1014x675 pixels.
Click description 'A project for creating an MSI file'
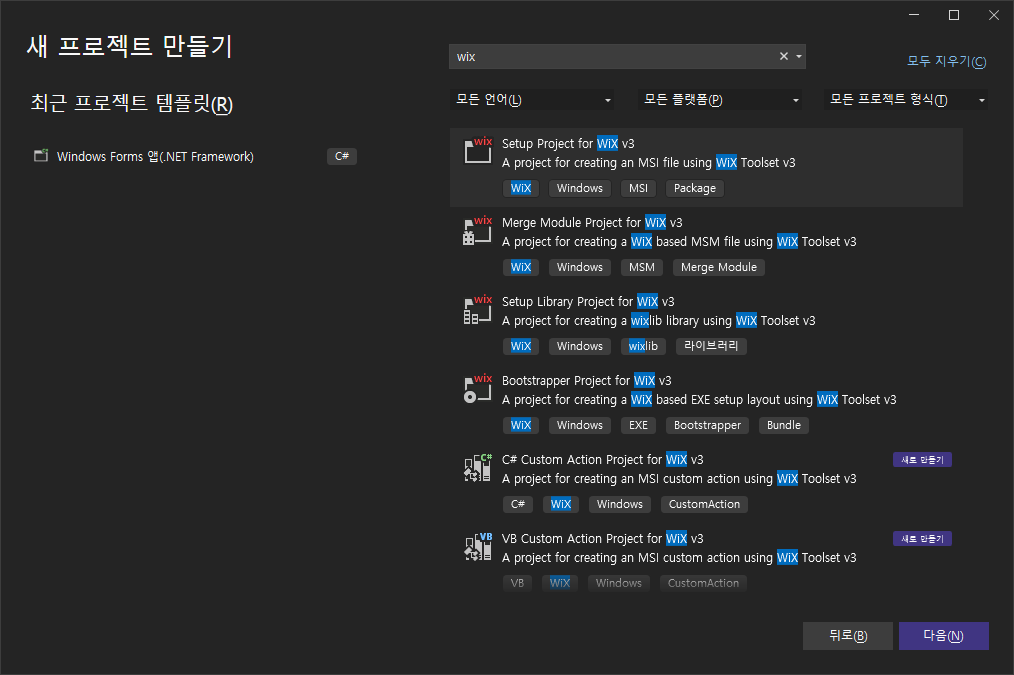click(649, 163)
